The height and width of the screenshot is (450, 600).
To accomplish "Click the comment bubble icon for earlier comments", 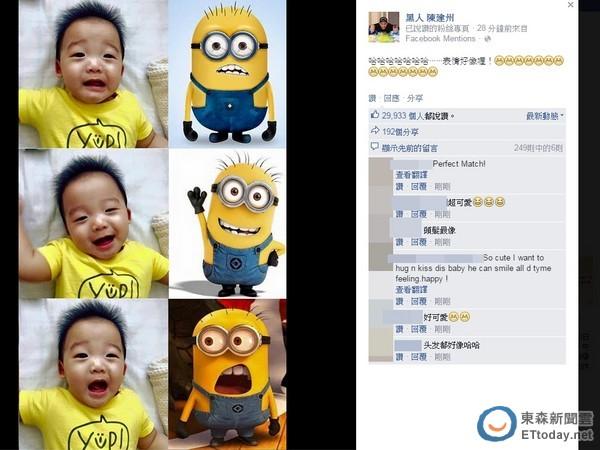I will [x=375, y=147].
